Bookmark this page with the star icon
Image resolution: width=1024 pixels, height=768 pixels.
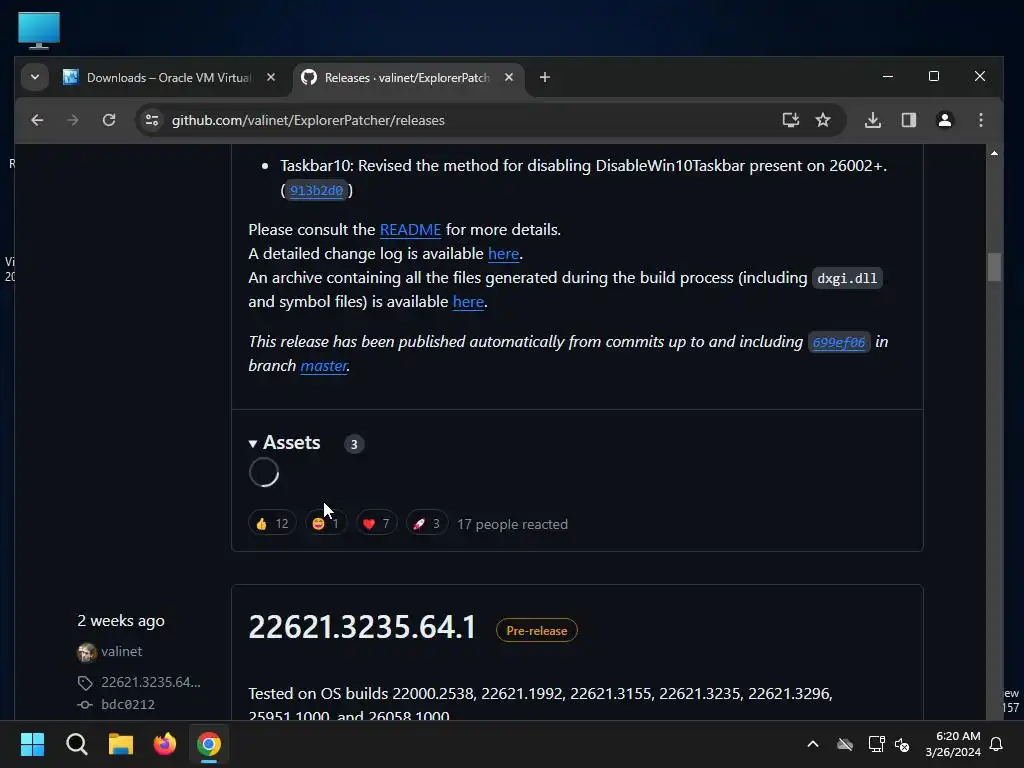point(823,120)
